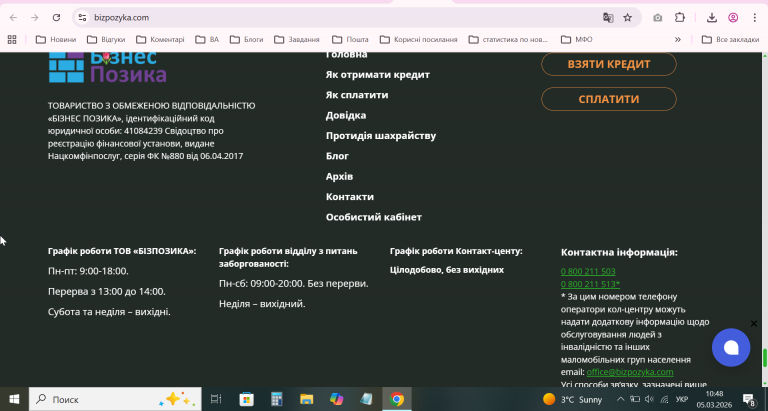Open the Windows Start button

tap(14, 399)
